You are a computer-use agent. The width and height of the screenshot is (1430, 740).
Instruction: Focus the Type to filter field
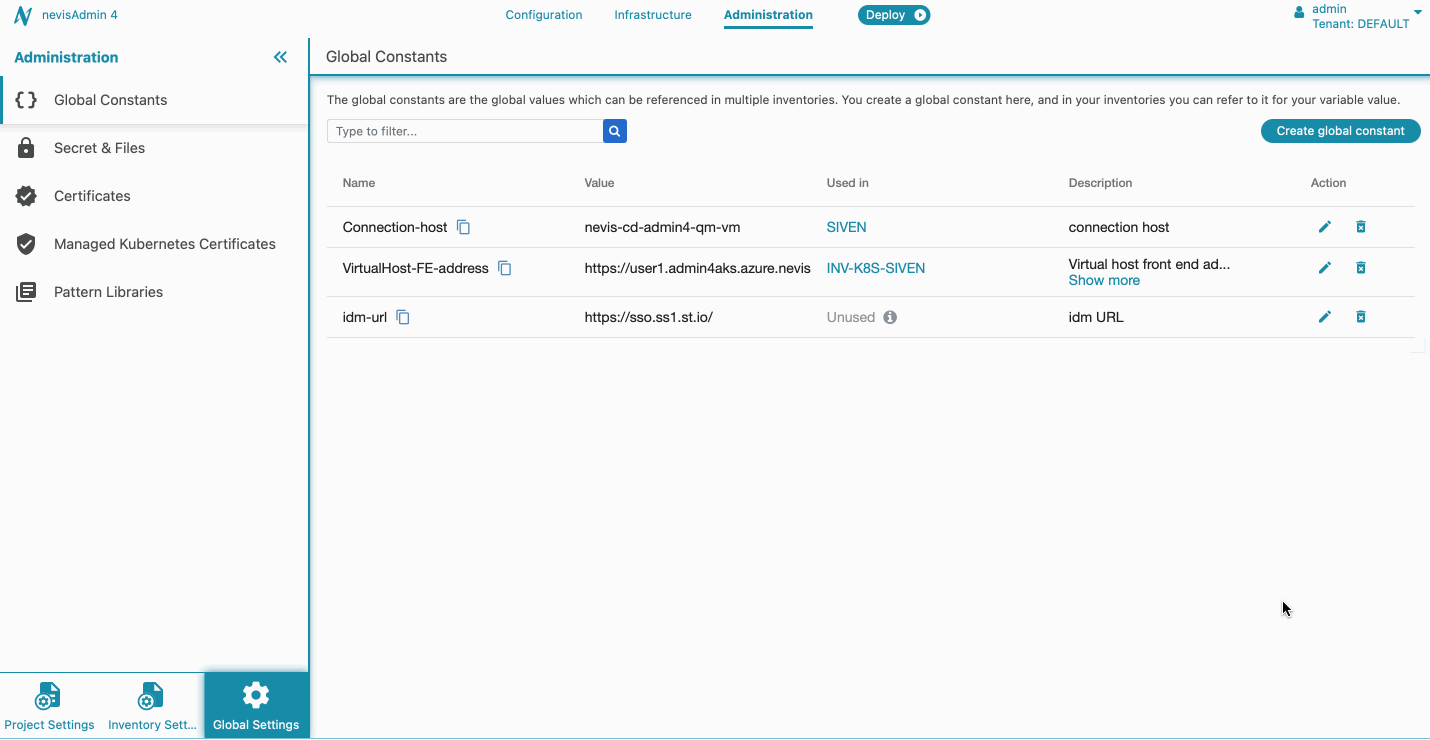pos(465,131)
